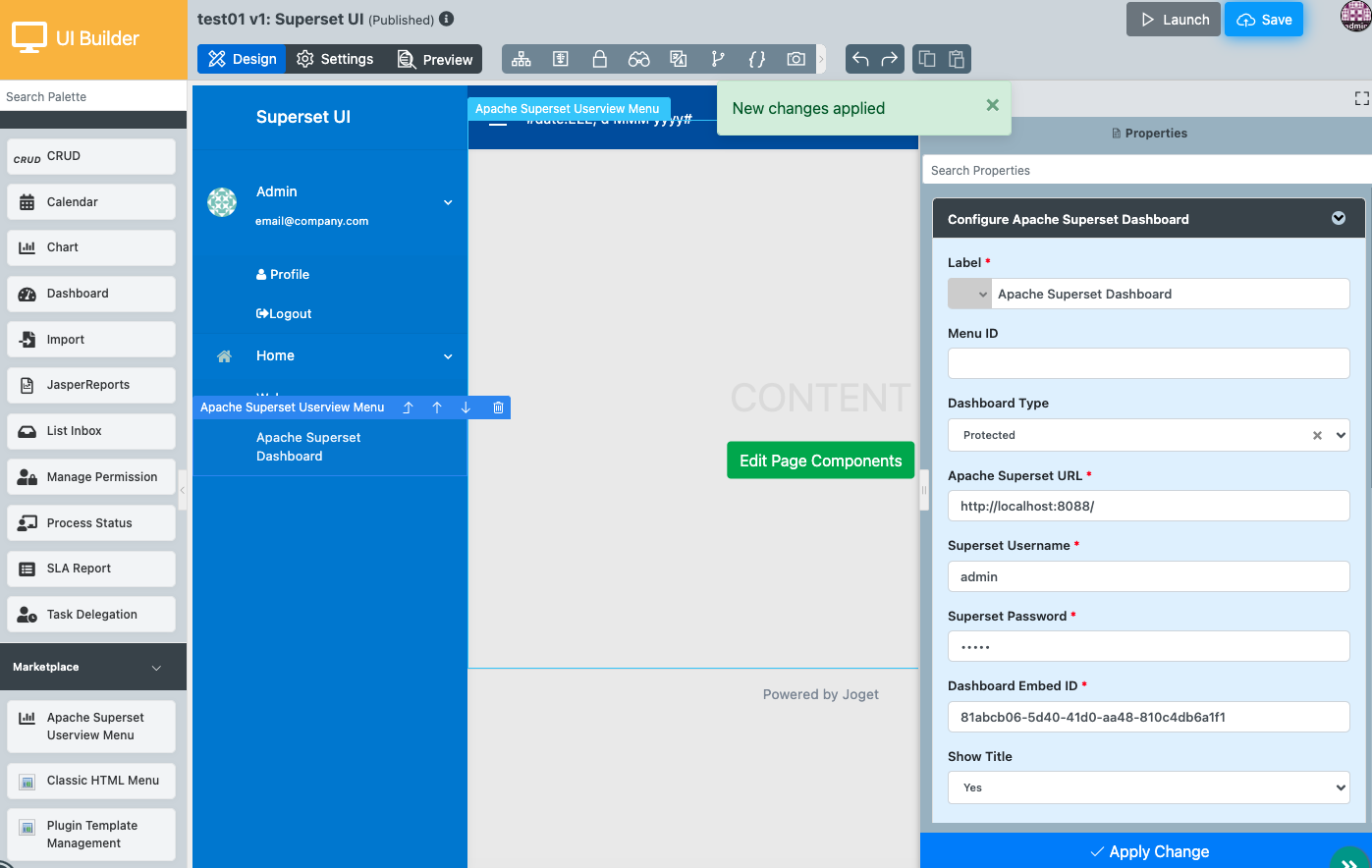The width and height of the screenshot is (1372, 868).
Task: Select Apache Superset Userview Menu palette item
Action: click(x=91, y=727)
